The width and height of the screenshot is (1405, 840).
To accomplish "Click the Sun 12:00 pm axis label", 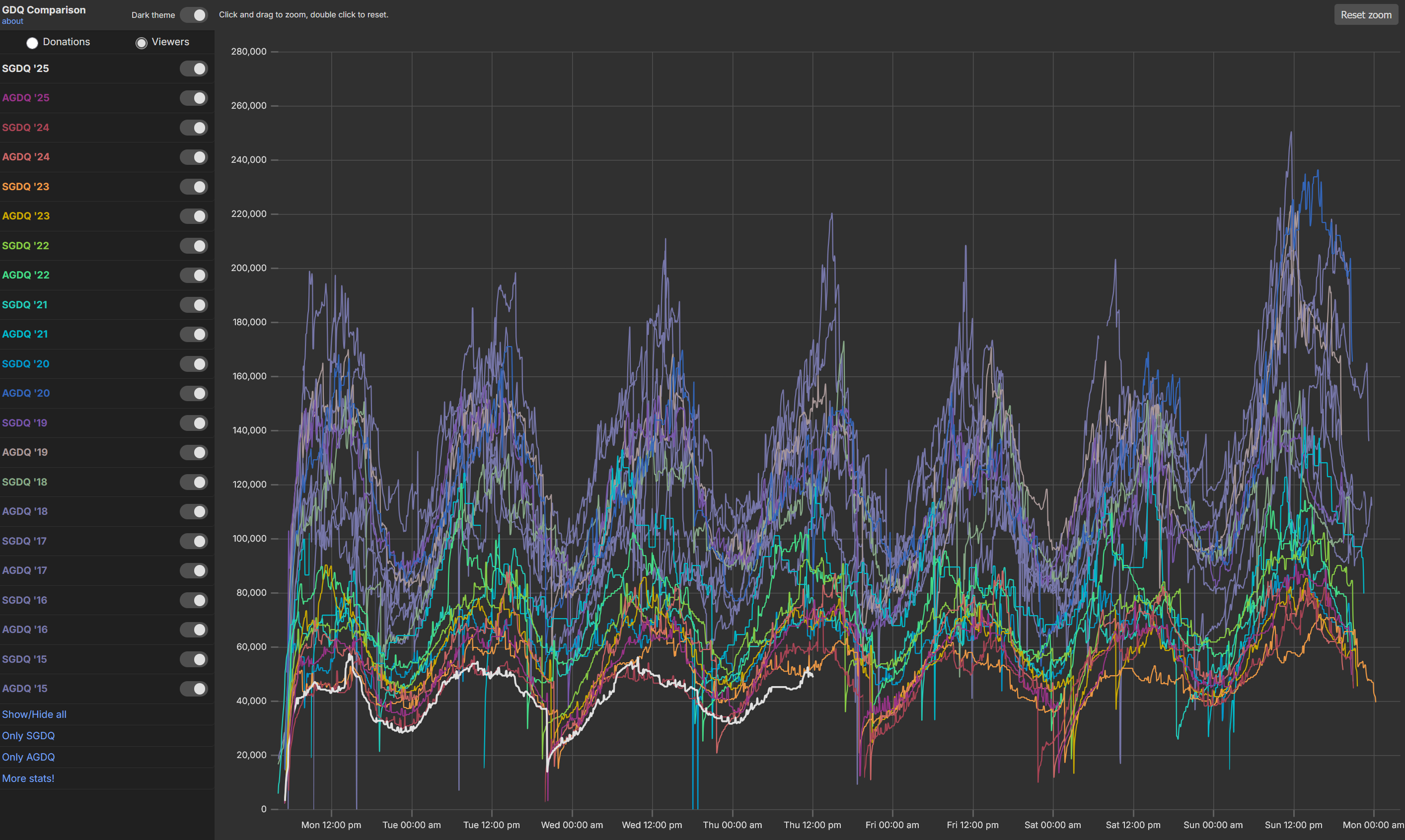I will [1293, 825].
